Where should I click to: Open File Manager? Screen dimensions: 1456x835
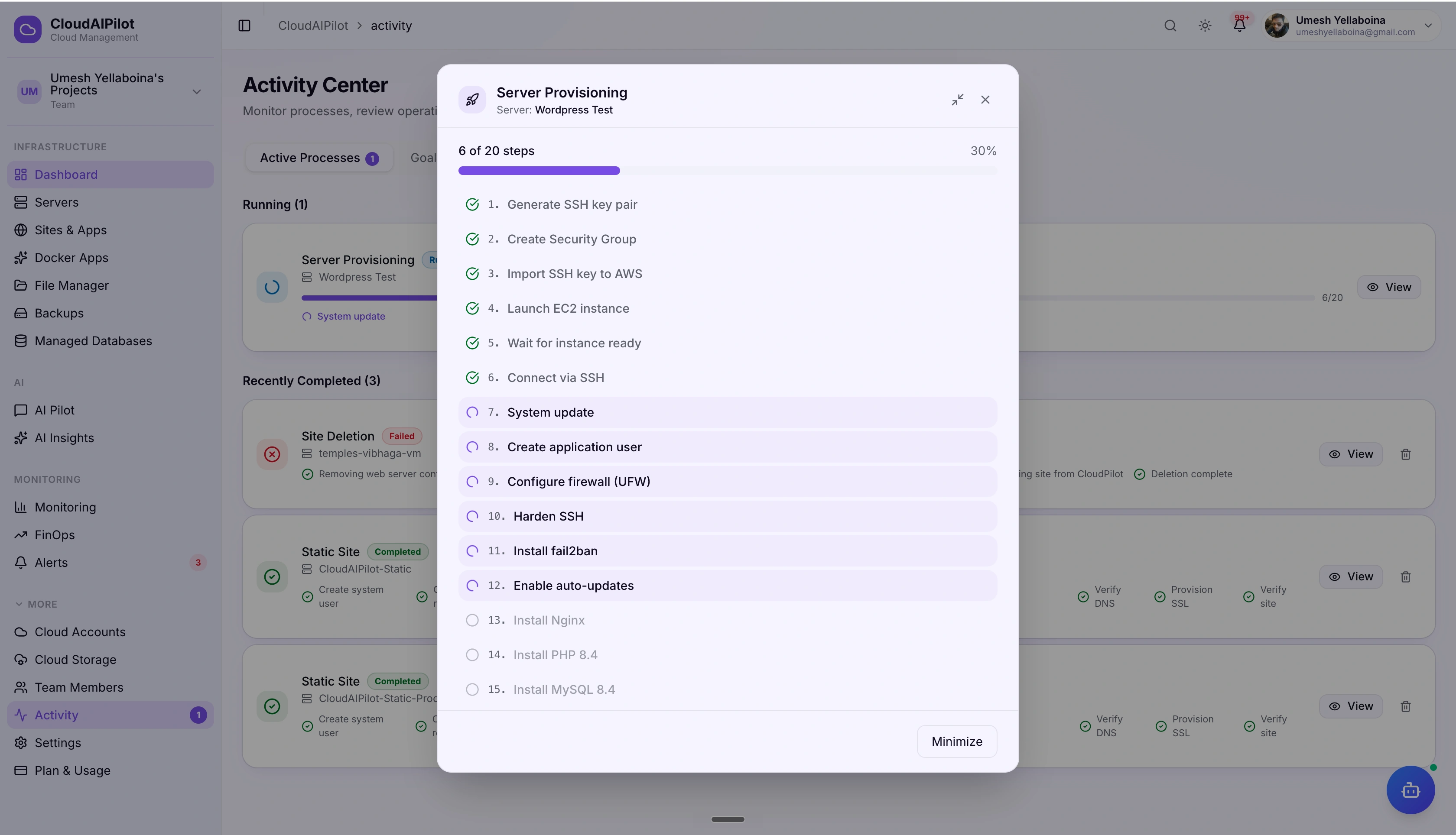point(110,285)
